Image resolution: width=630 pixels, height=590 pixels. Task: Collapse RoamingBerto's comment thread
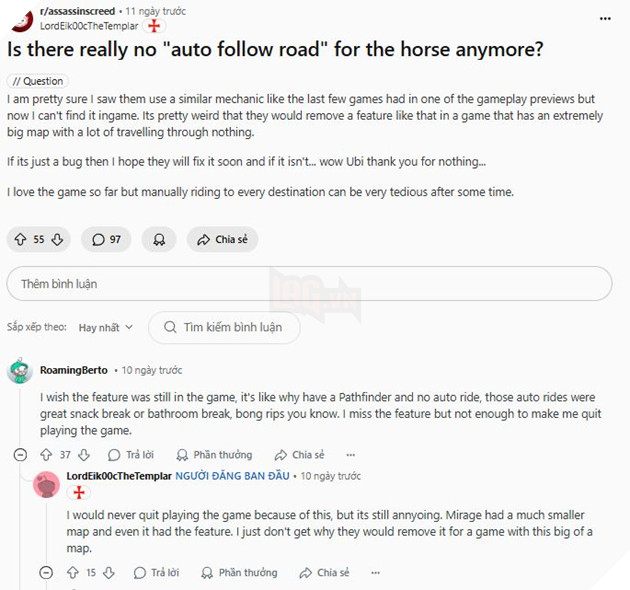(x=19, y=455)
